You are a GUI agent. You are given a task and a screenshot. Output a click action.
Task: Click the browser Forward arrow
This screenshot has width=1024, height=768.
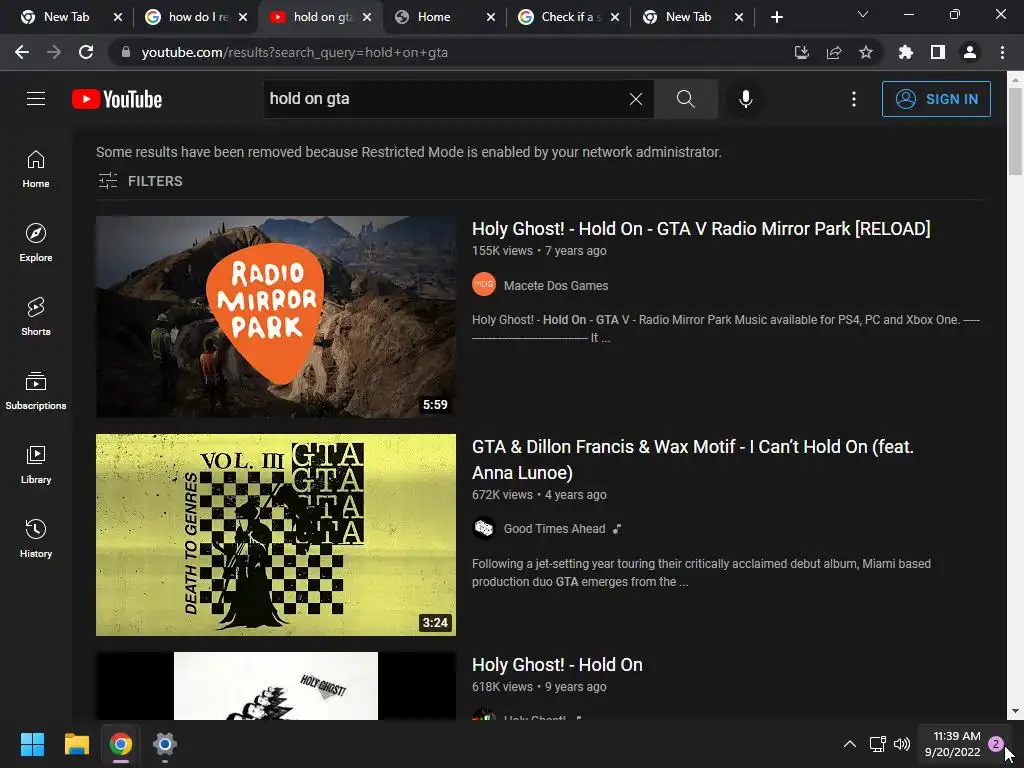pyautogui.click(x=54, y=52)
